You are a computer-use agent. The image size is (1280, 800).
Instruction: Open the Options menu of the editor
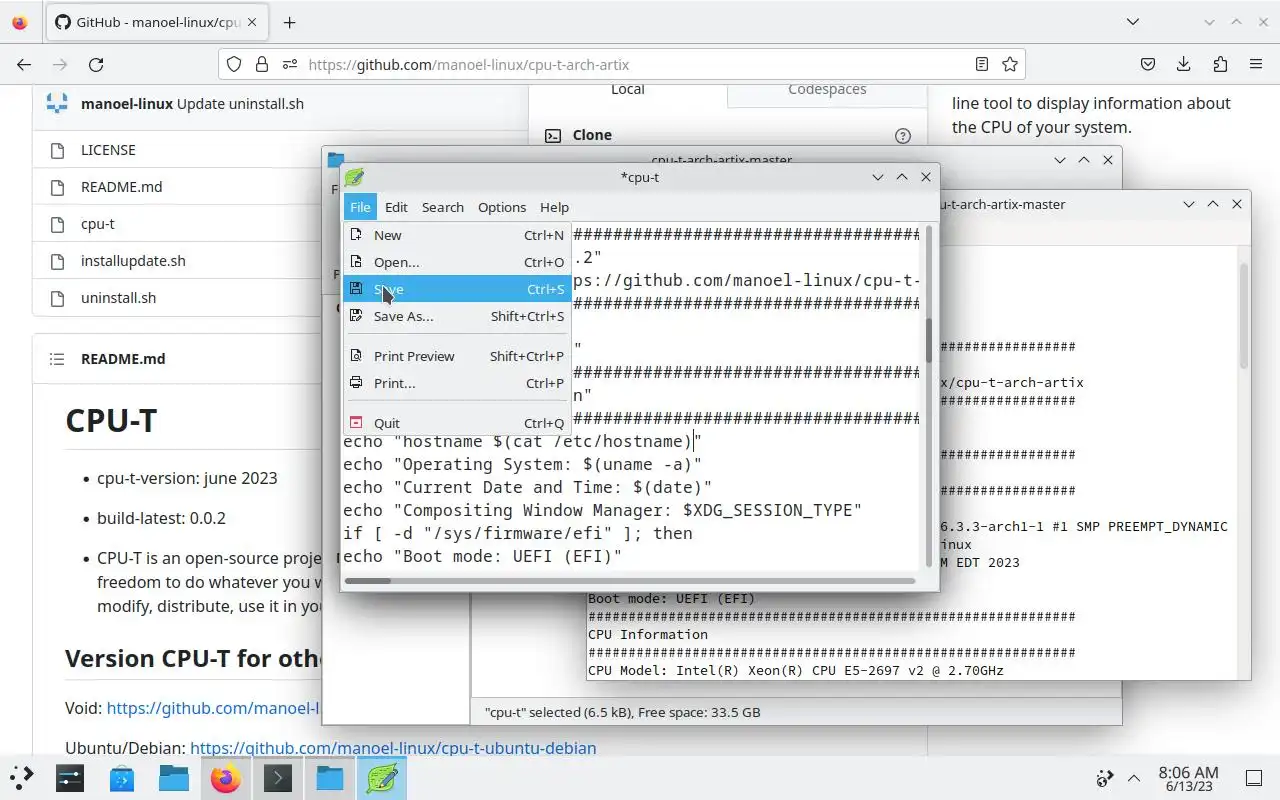click(502, 207)
